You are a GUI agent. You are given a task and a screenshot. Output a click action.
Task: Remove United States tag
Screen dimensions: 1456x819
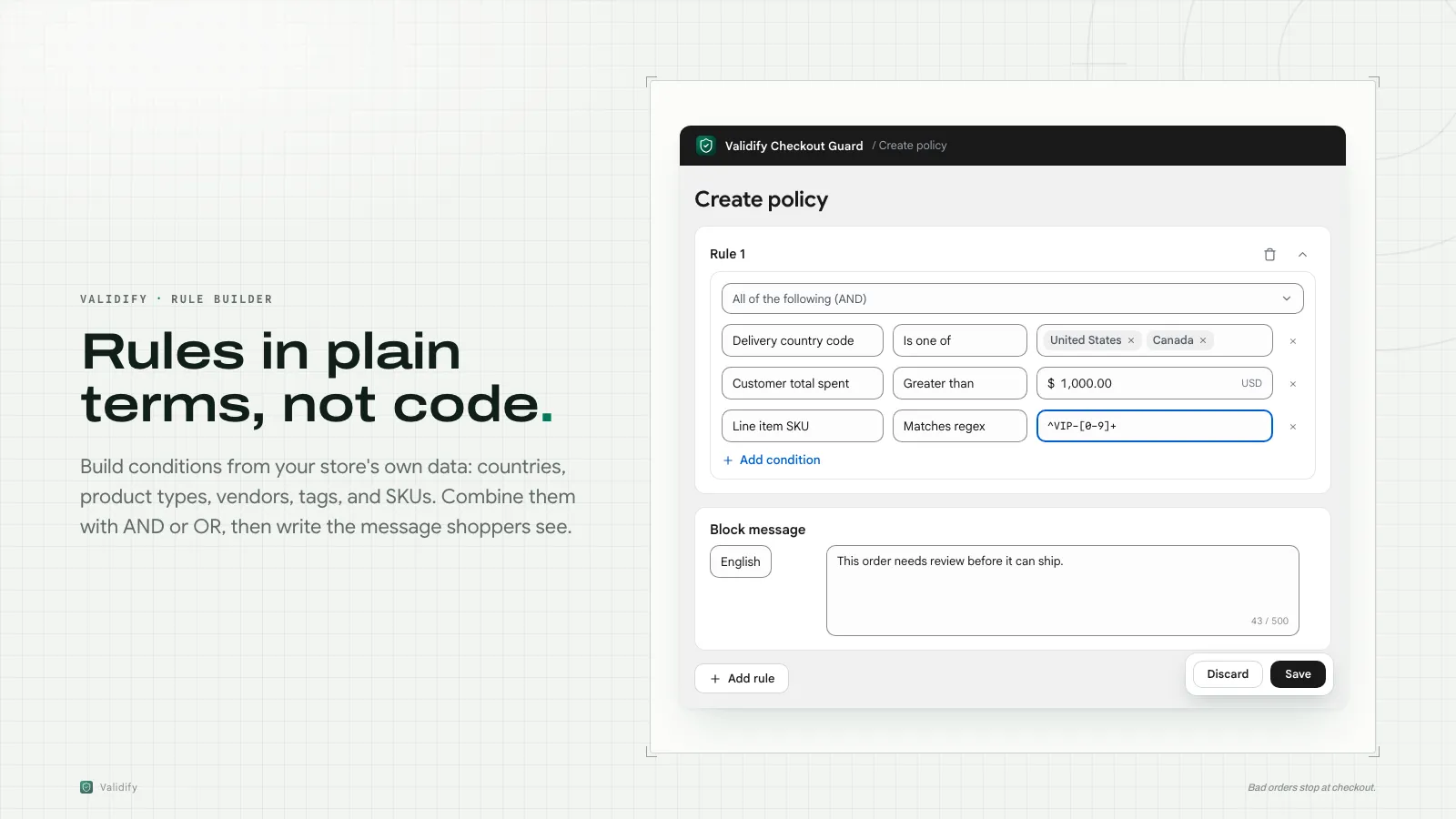click(x=1131, y=340)
